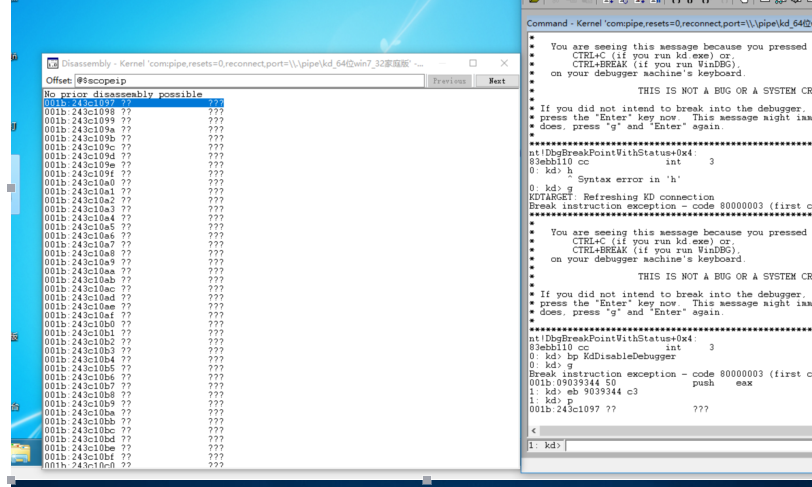The width and height of the screenshot is (812, 487).
Task: Click first 'nt!DbgBreakPointWithStatus+0x4:' line
Action: pyautogui.click(x=613, y=153)
